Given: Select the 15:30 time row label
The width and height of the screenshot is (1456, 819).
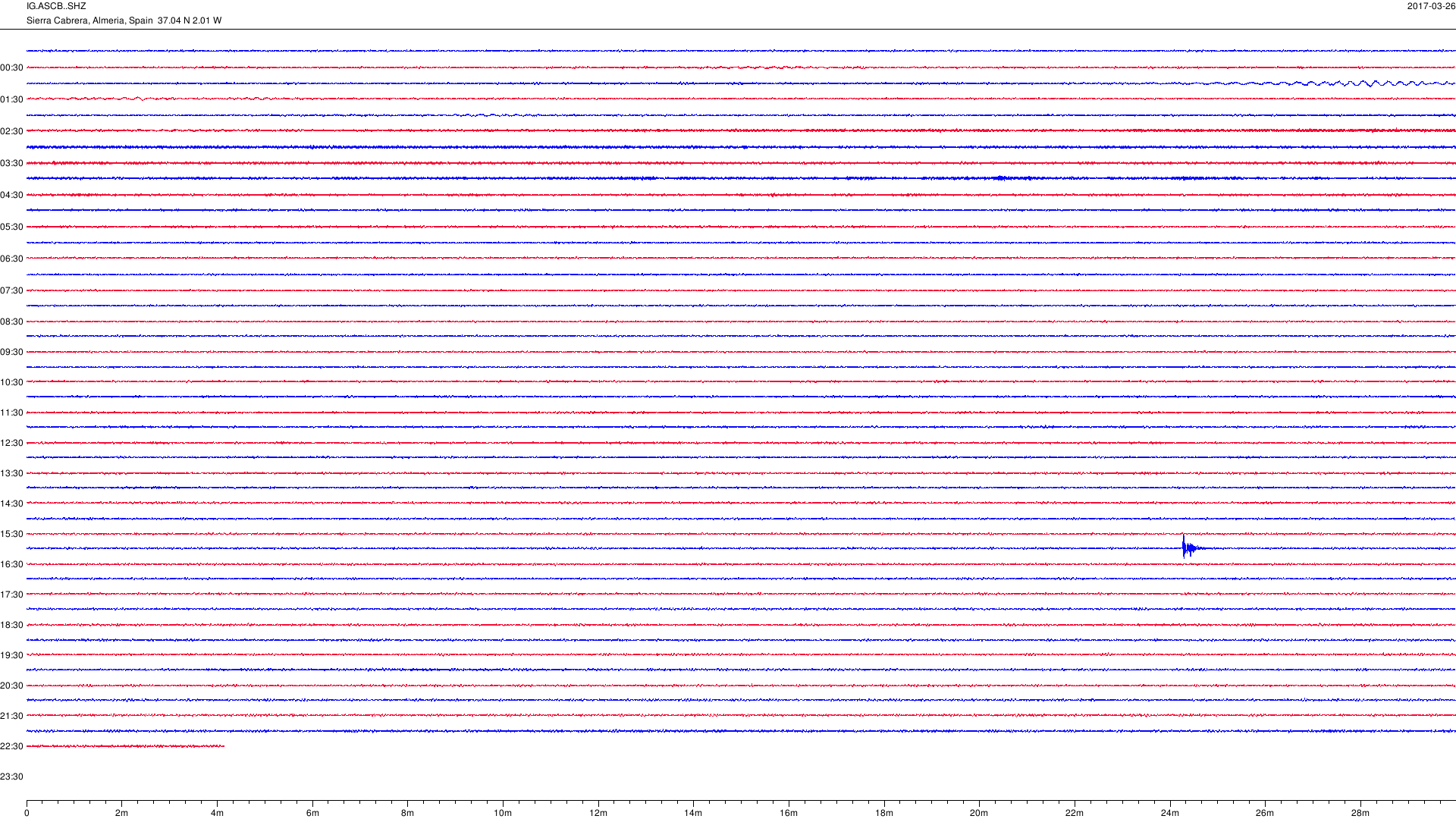Looking at the screenshot, I should click(x=11, y=535).
